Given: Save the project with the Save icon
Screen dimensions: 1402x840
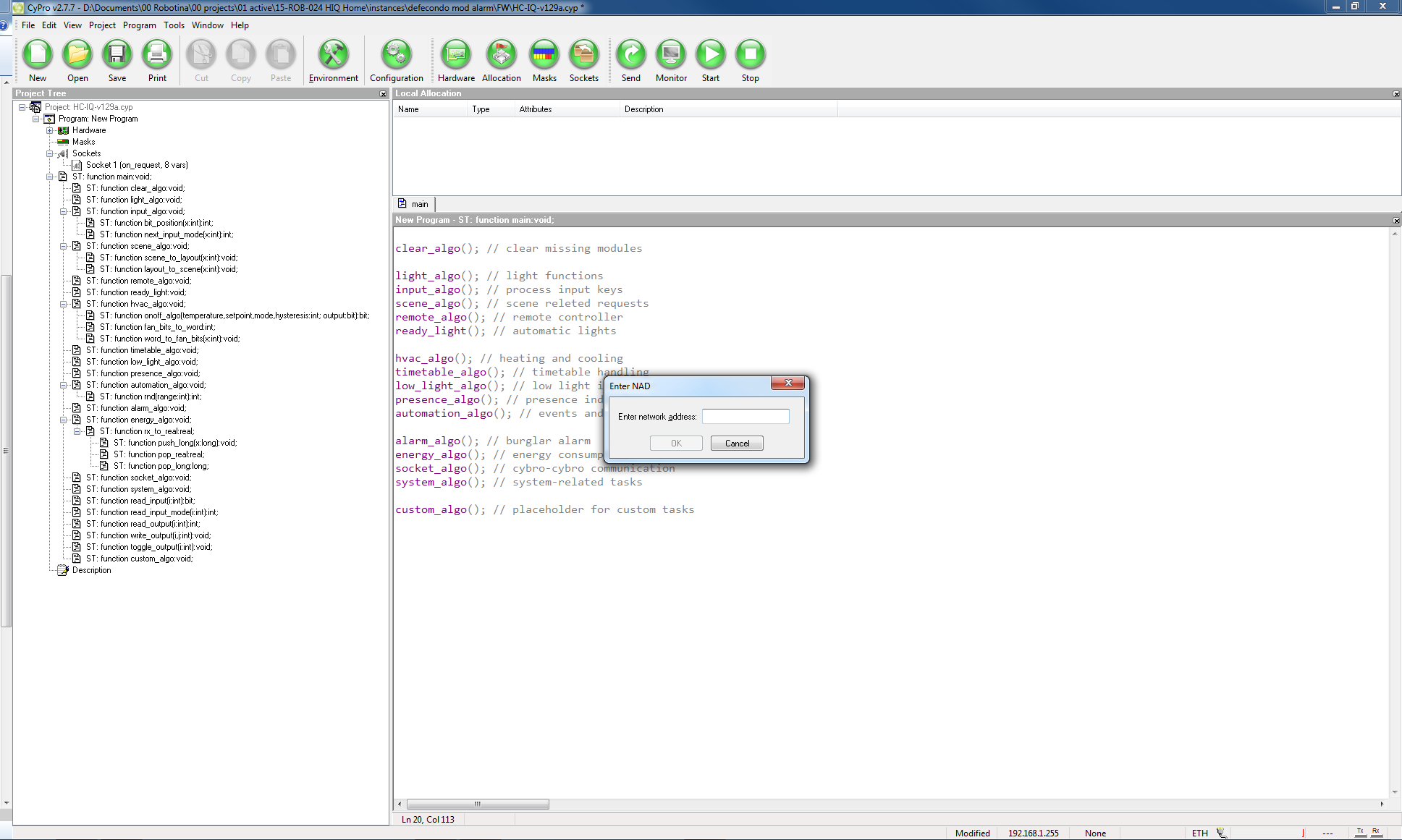Looking at the screenshot, I should [117, 55].
